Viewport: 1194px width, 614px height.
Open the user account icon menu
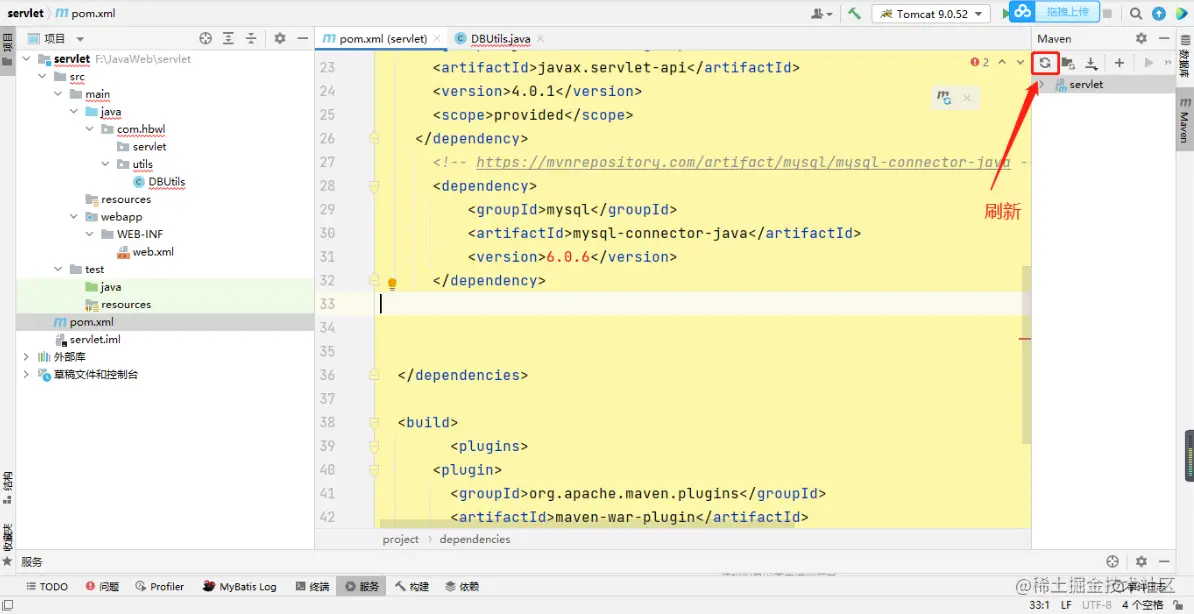(822, 13)
